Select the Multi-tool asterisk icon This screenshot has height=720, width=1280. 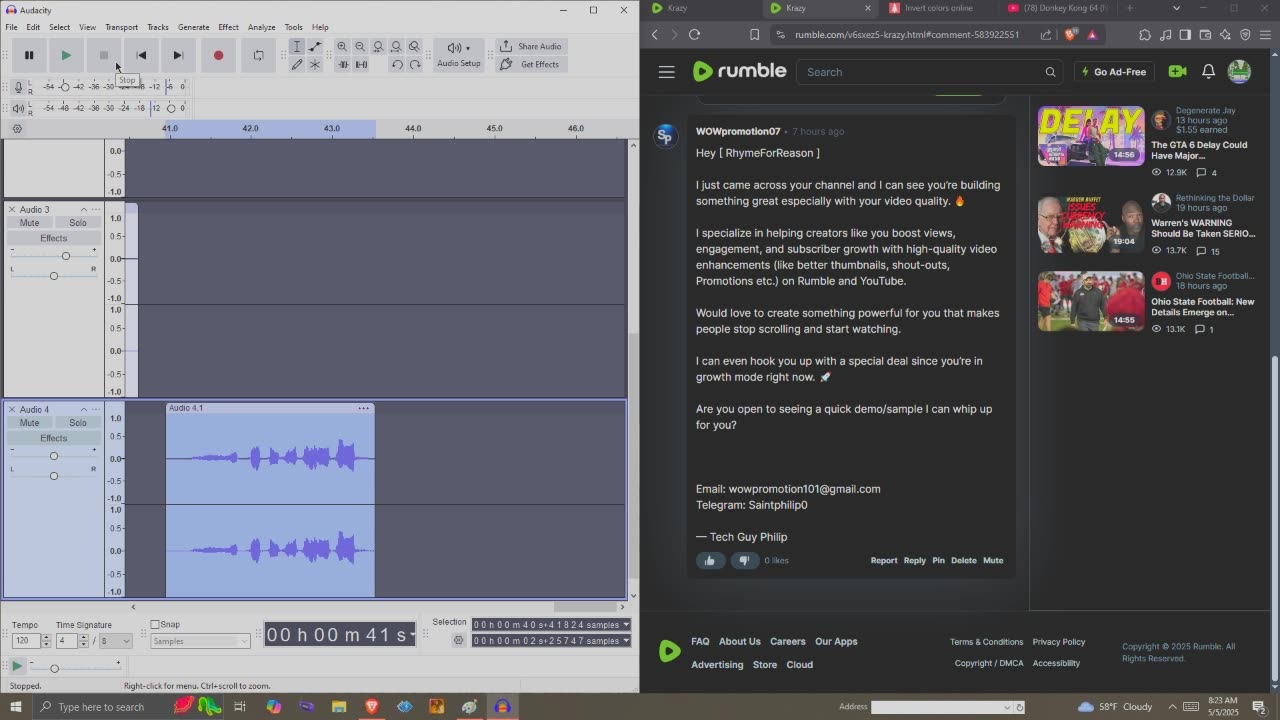pyautogui.click(x=315, y=65)
